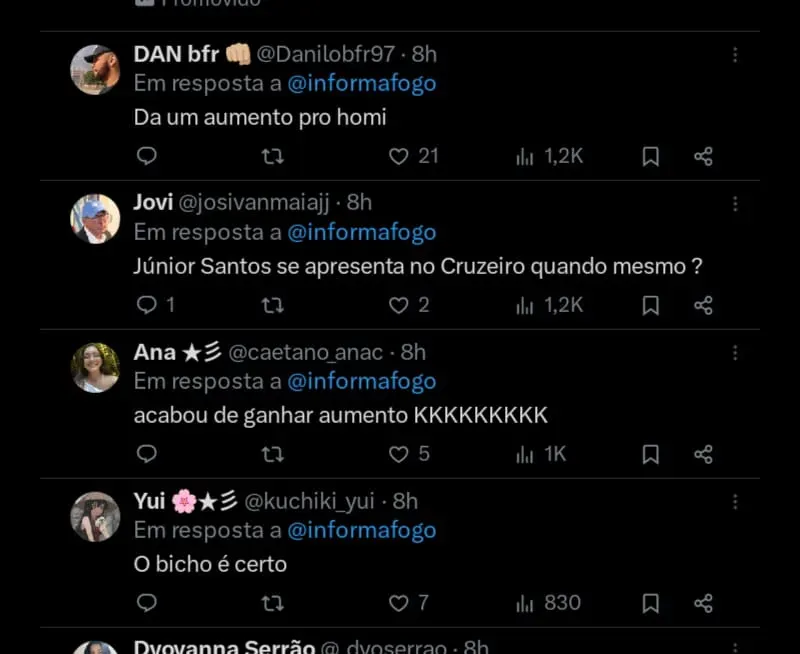Open the three-dot menu on Yui's tweet
Image resolution: width=800 pixels, height=654 pixels.
pos(735,502)
